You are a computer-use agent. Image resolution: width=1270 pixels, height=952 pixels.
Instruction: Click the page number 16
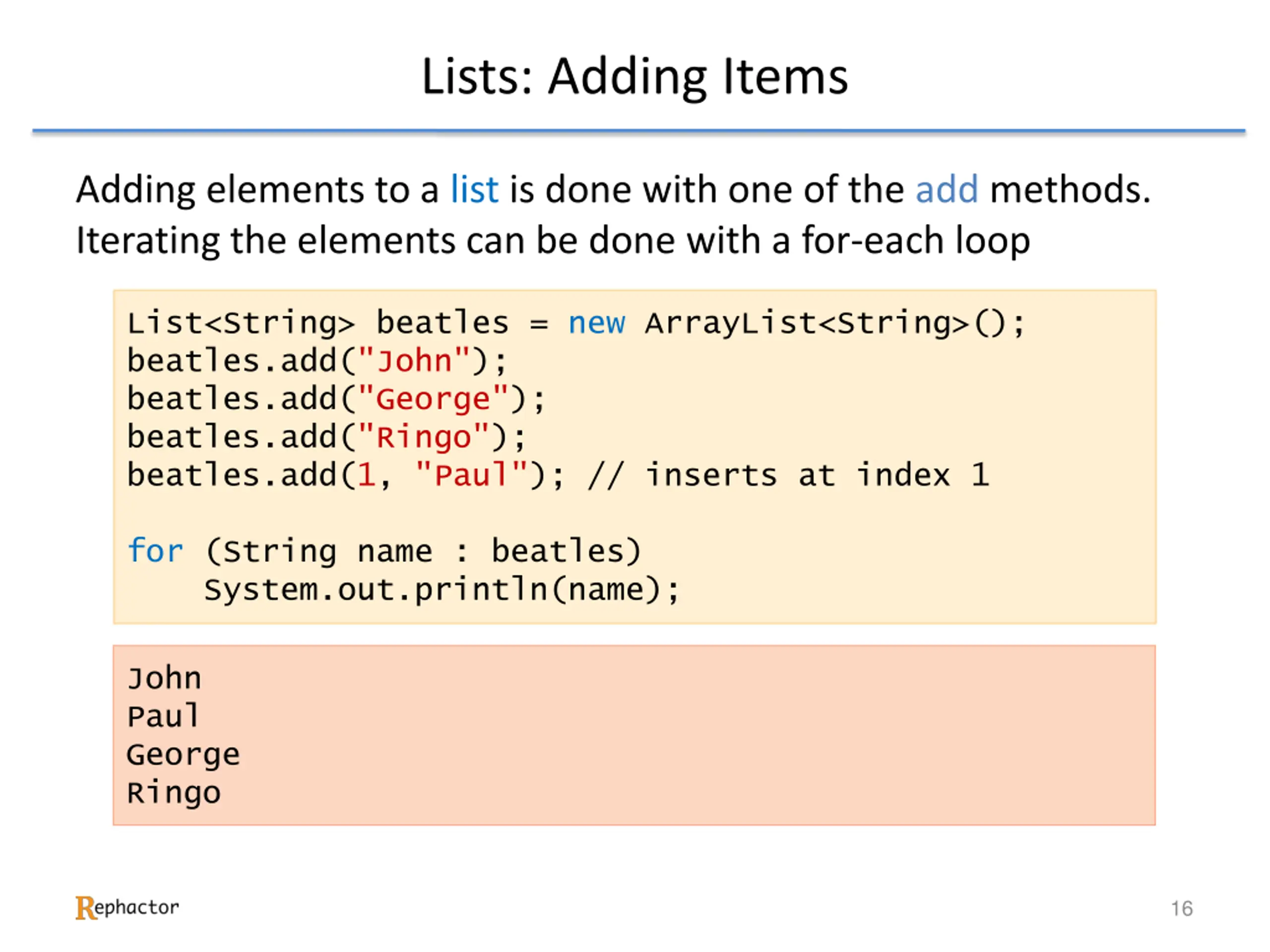pyautogui.click(x=1182, y=908)
